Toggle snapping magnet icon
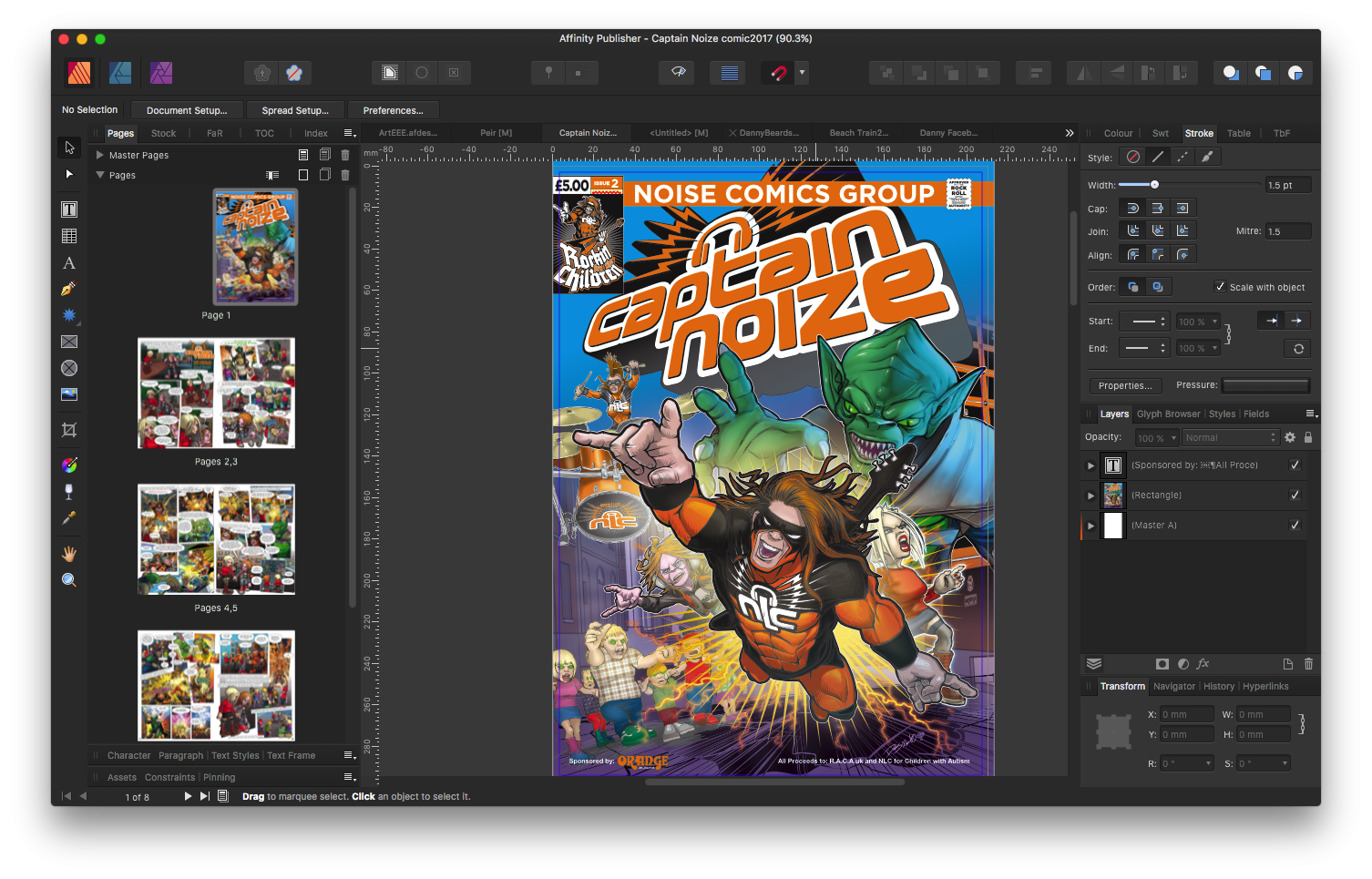 [778, 73]
